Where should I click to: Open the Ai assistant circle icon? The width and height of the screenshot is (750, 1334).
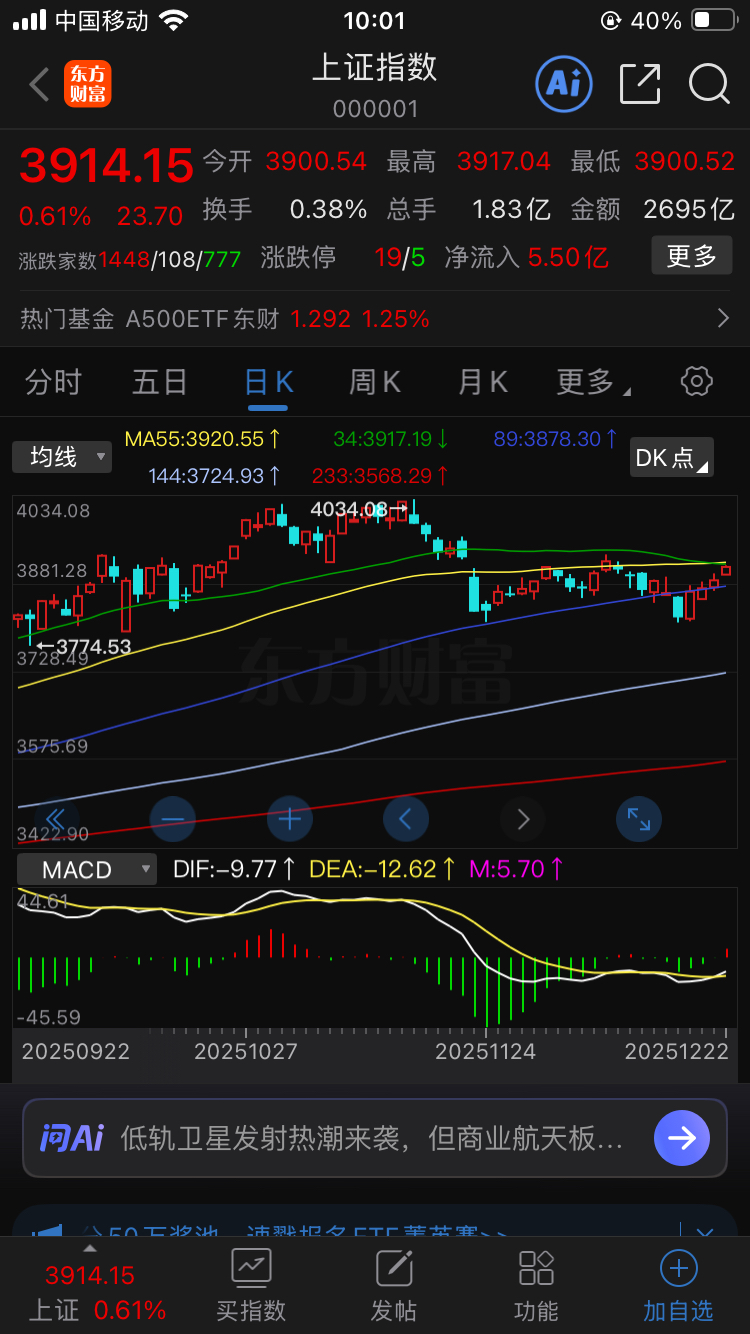pyautogui.click(x=564, y=83)
